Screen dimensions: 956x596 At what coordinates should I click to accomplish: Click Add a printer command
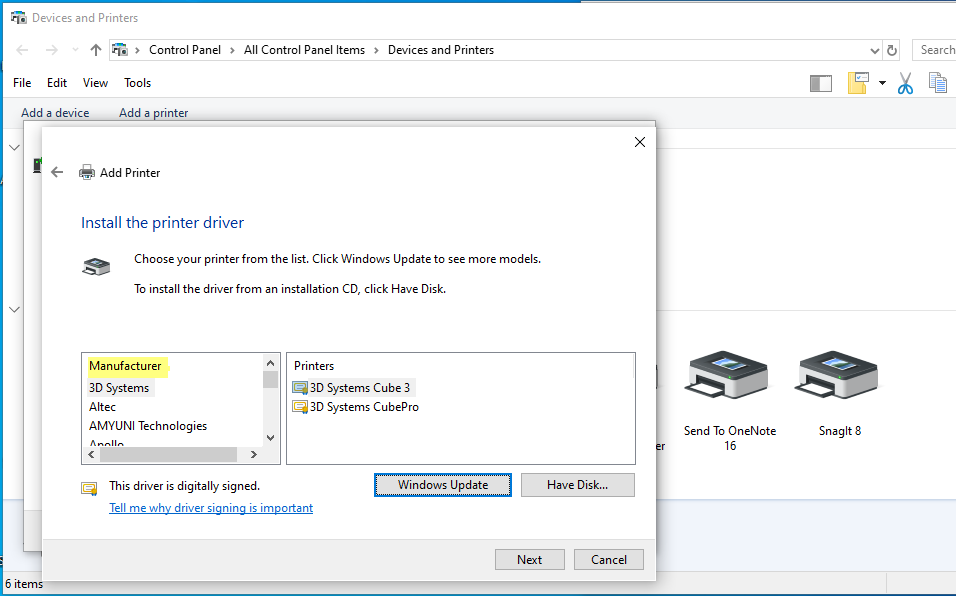coord(154,113)
